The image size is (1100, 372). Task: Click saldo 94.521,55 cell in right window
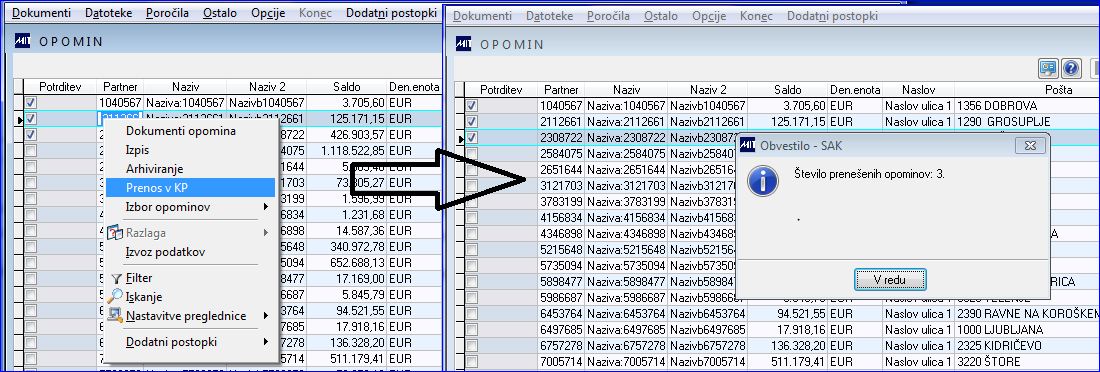tap(788, 314)
